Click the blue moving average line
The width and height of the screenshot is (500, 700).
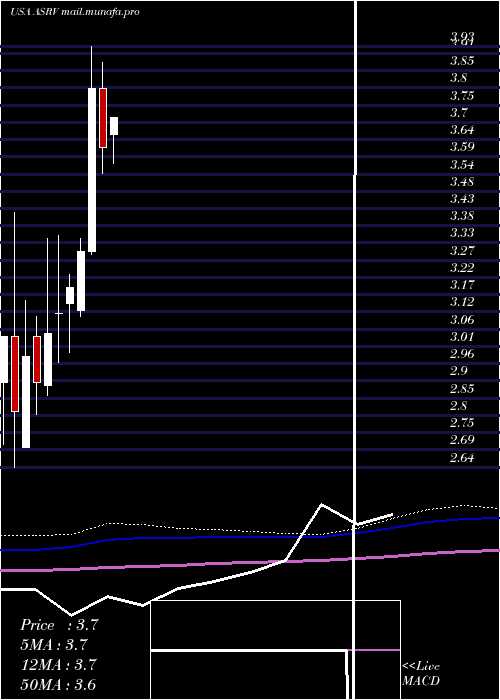(250, 537)
